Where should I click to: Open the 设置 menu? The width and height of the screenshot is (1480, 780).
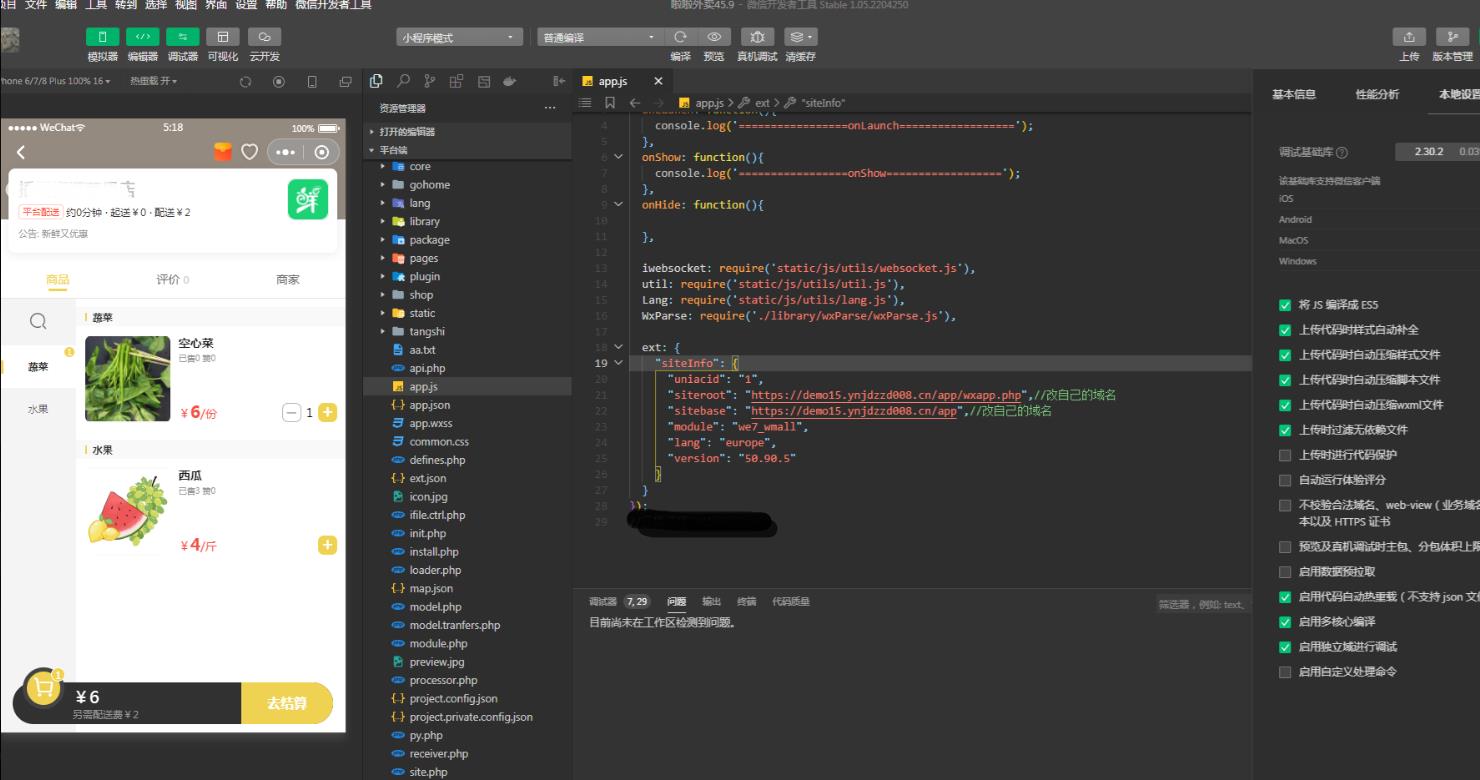246,5
